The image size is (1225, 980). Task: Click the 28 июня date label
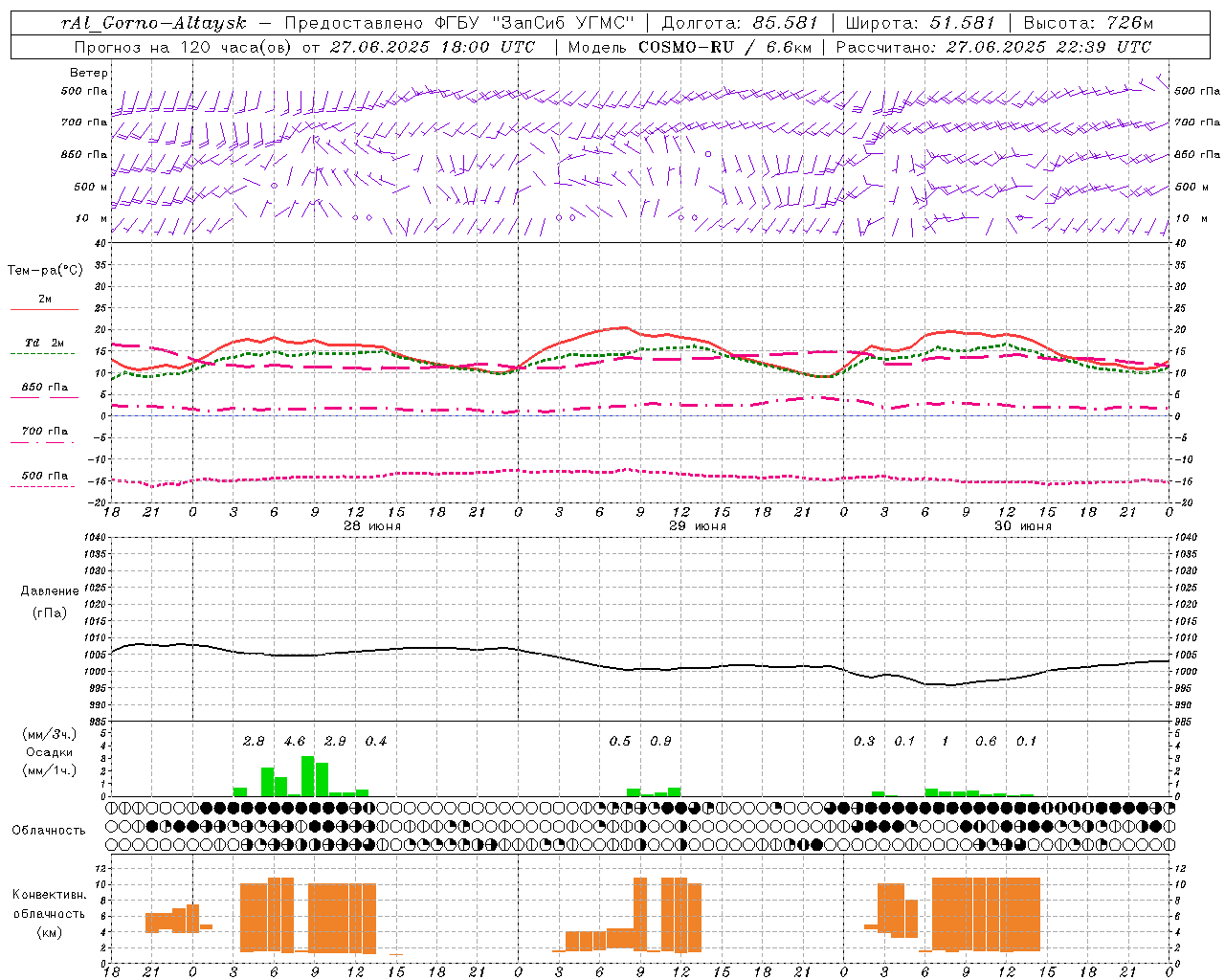[372, 526]
